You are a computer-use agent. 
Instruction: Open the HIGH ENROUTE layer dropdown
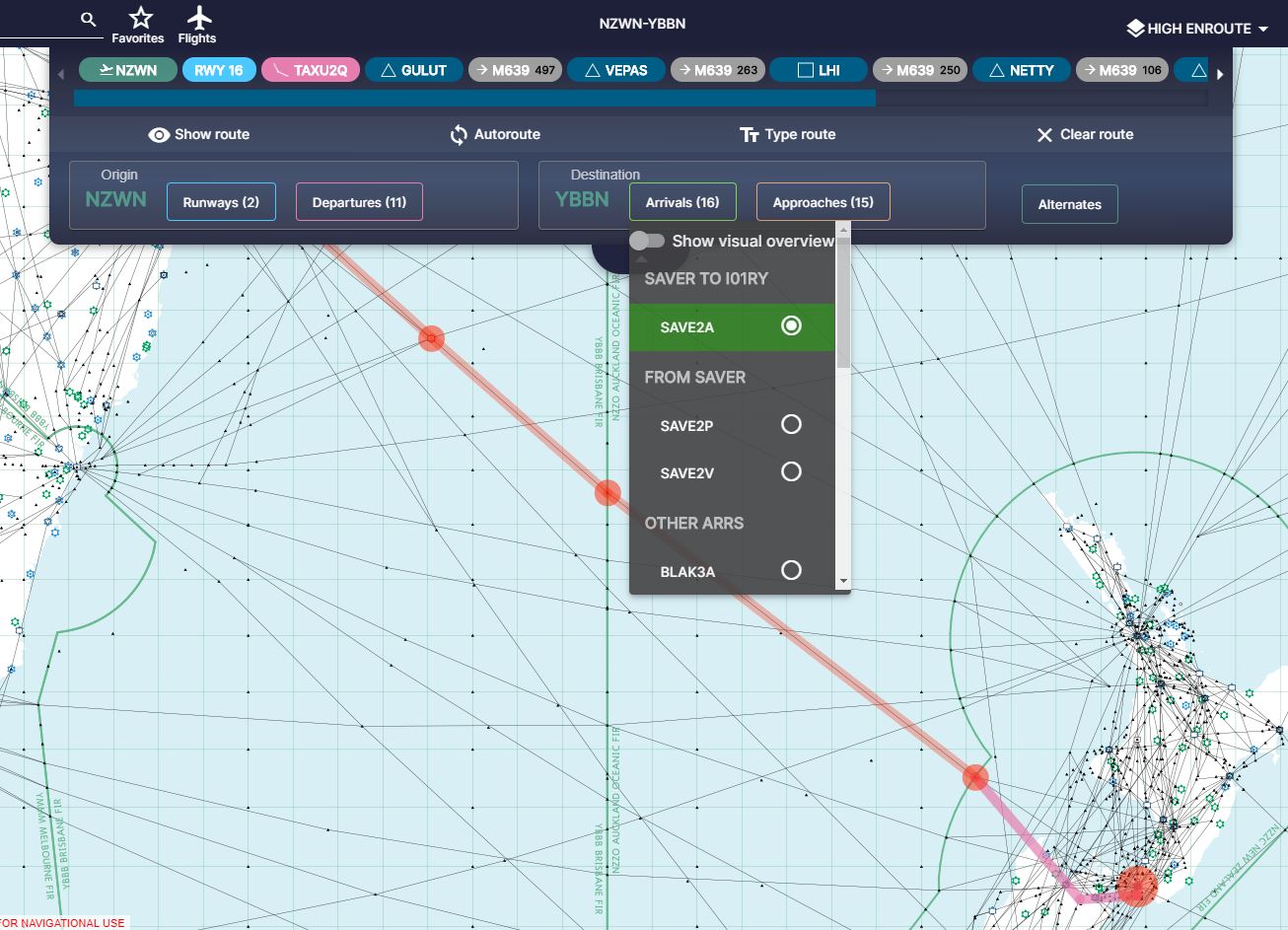(x=1197, y=29)
